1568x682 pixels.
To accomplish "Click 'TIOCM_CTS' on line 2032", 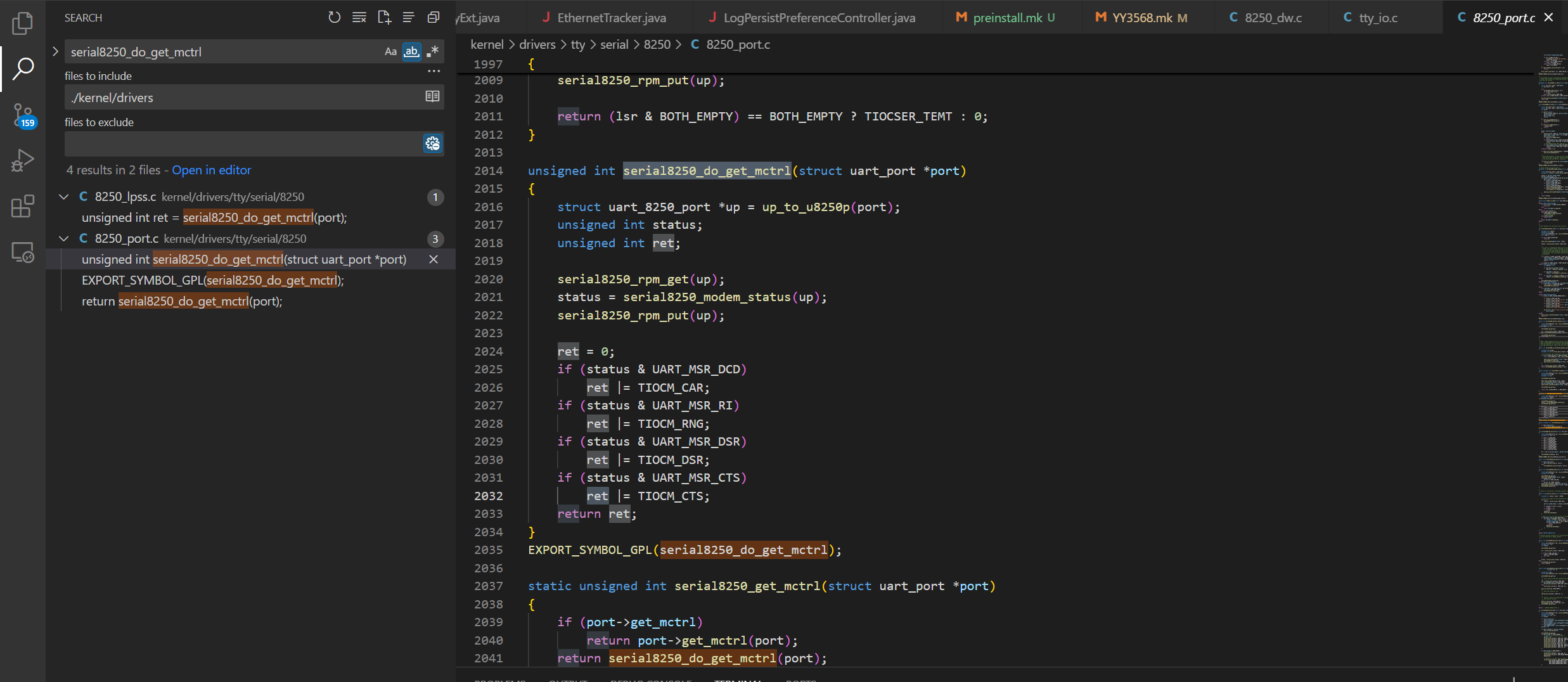I will click(671, 496).
